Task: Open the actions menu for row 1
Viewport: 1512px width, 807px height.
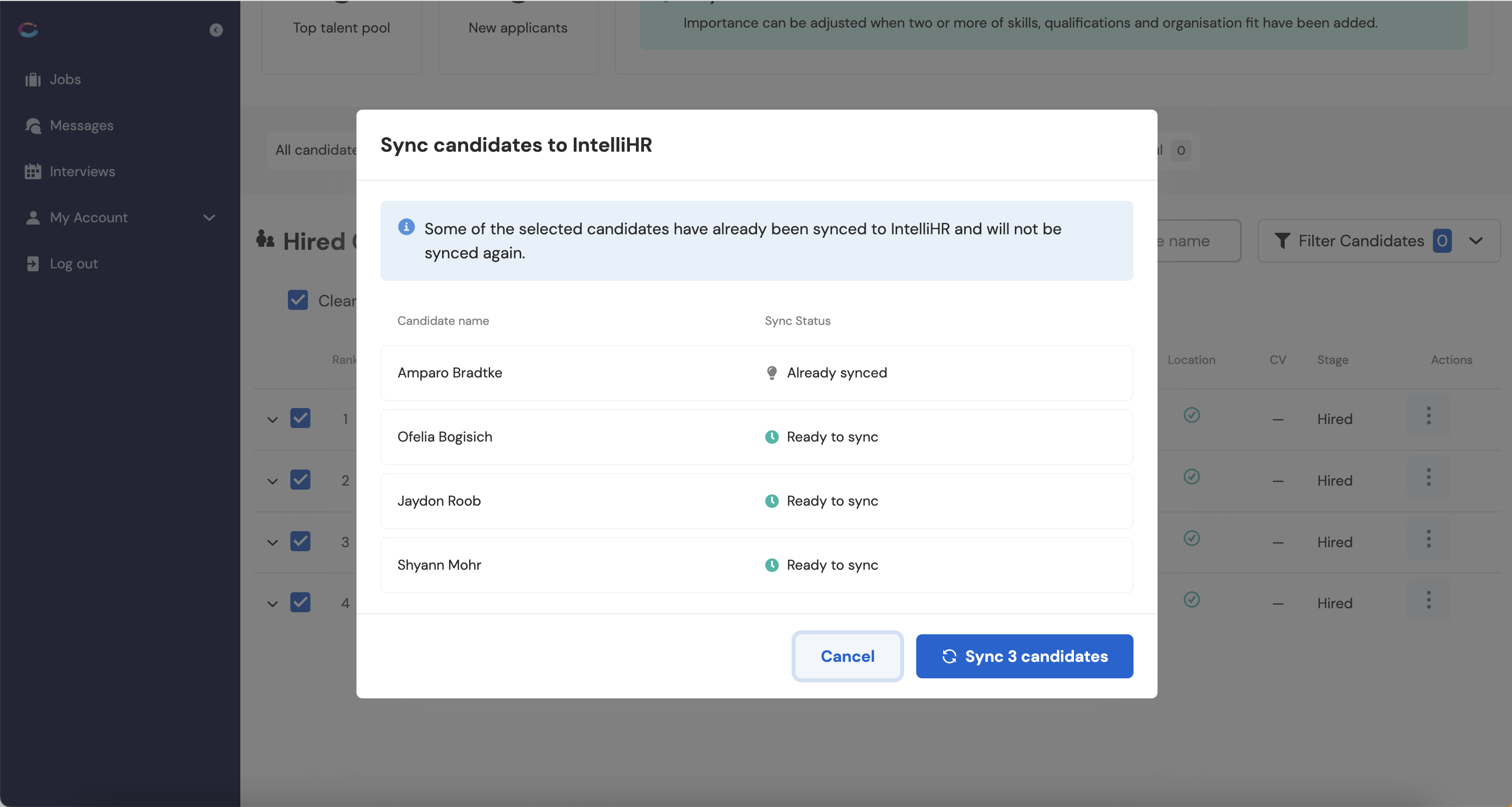Action: point(1429,416)
